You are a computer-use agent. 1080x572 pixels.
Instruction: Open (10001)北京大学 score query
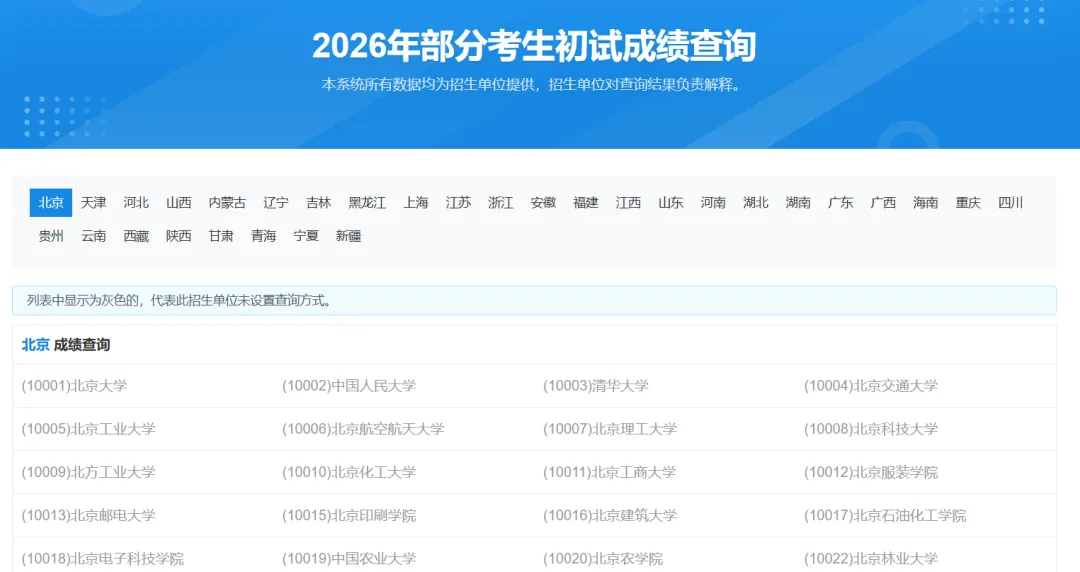pyautogui.click(x=74, y=386)
